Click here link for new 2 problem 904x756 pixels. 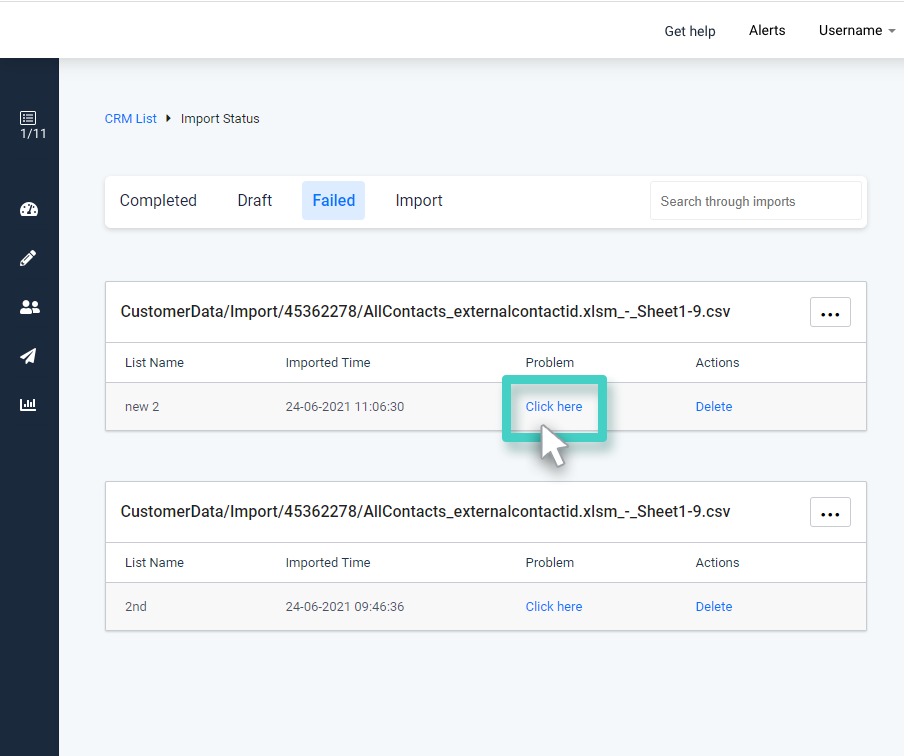(x=553, y=407)
